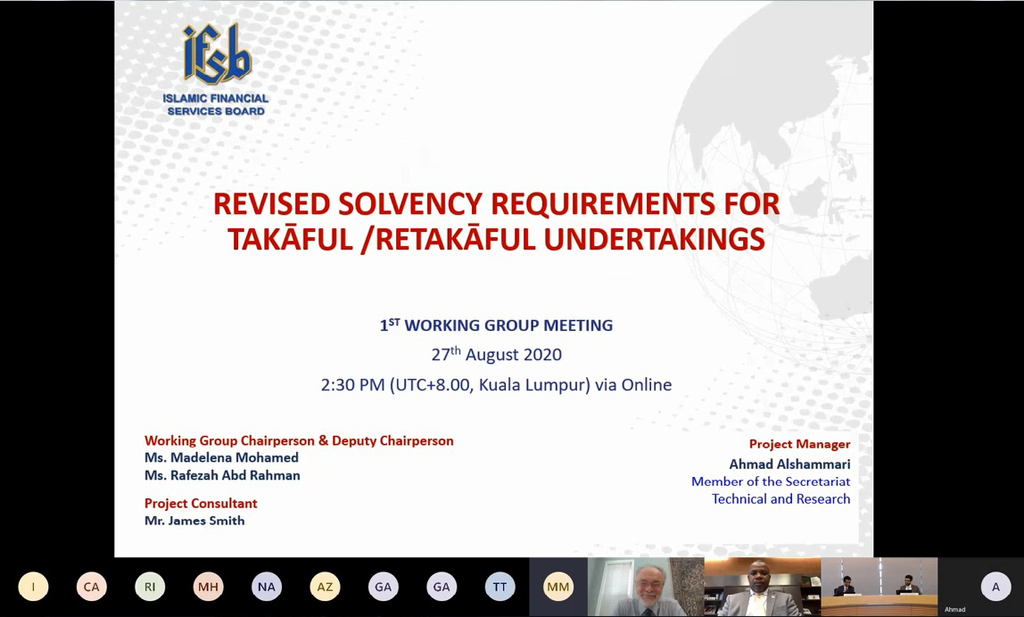Open the video of the white-haired man with glasses
The width and height of the screenshot is (1024, 617).
pyautogui.click(x=646, y=587)
